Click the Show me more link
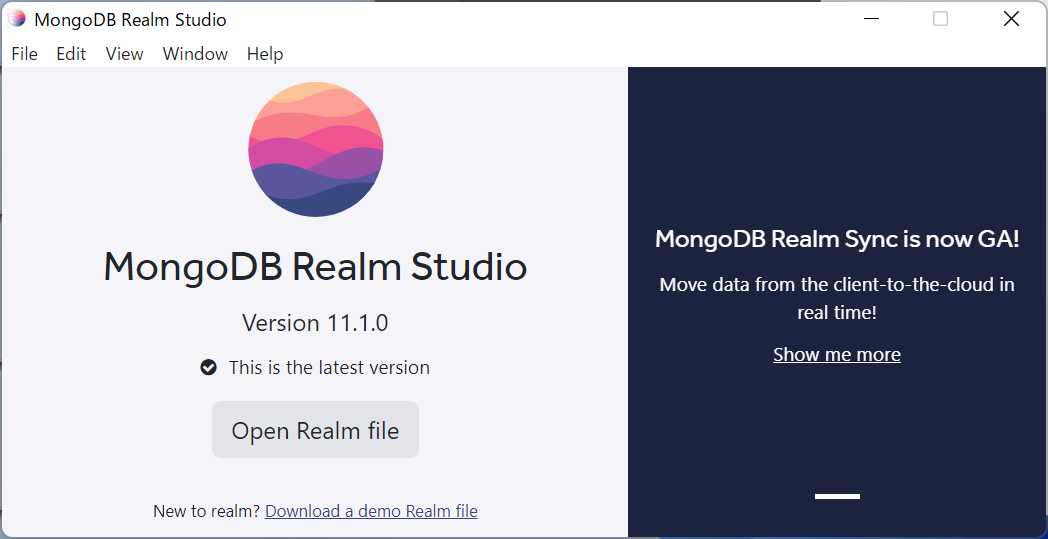This screenshot has height=539, width=1048. point(837,354)
